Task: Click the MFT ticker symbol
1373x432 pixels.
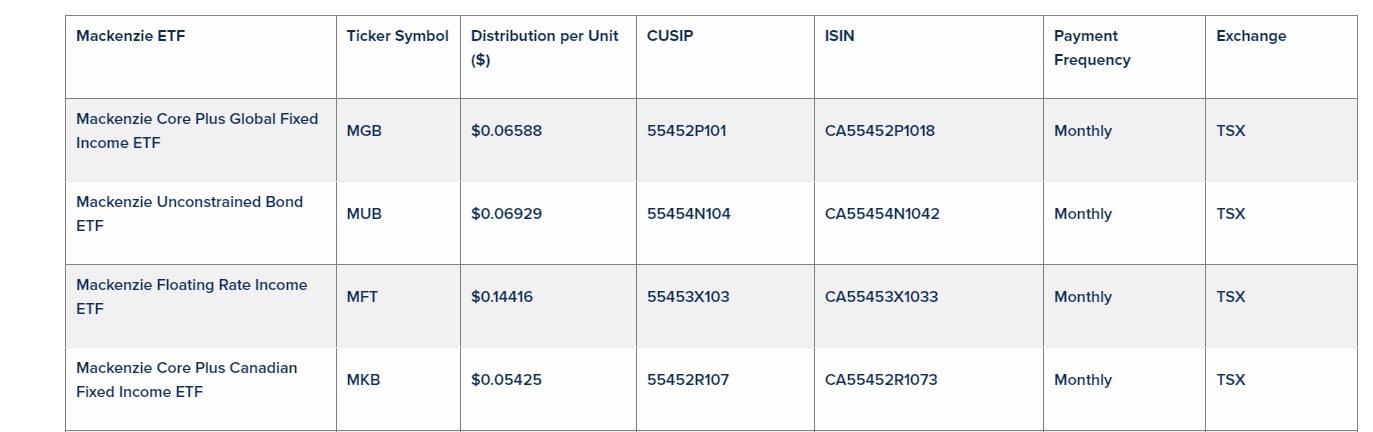Action: point(362,297)
